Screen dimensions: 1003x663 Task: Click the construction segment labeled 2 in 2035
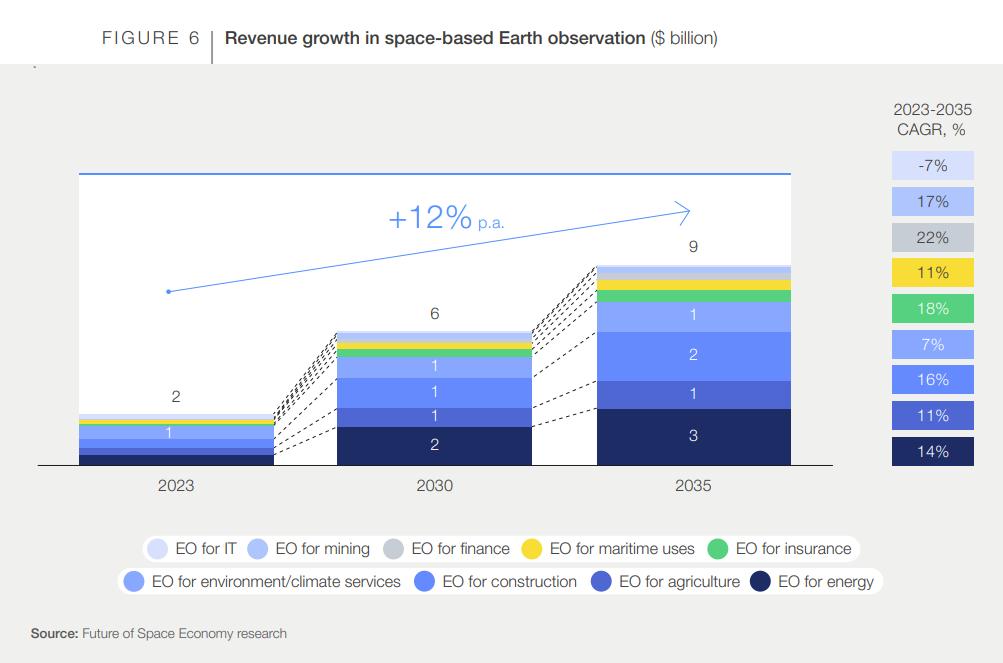point(693,356)
